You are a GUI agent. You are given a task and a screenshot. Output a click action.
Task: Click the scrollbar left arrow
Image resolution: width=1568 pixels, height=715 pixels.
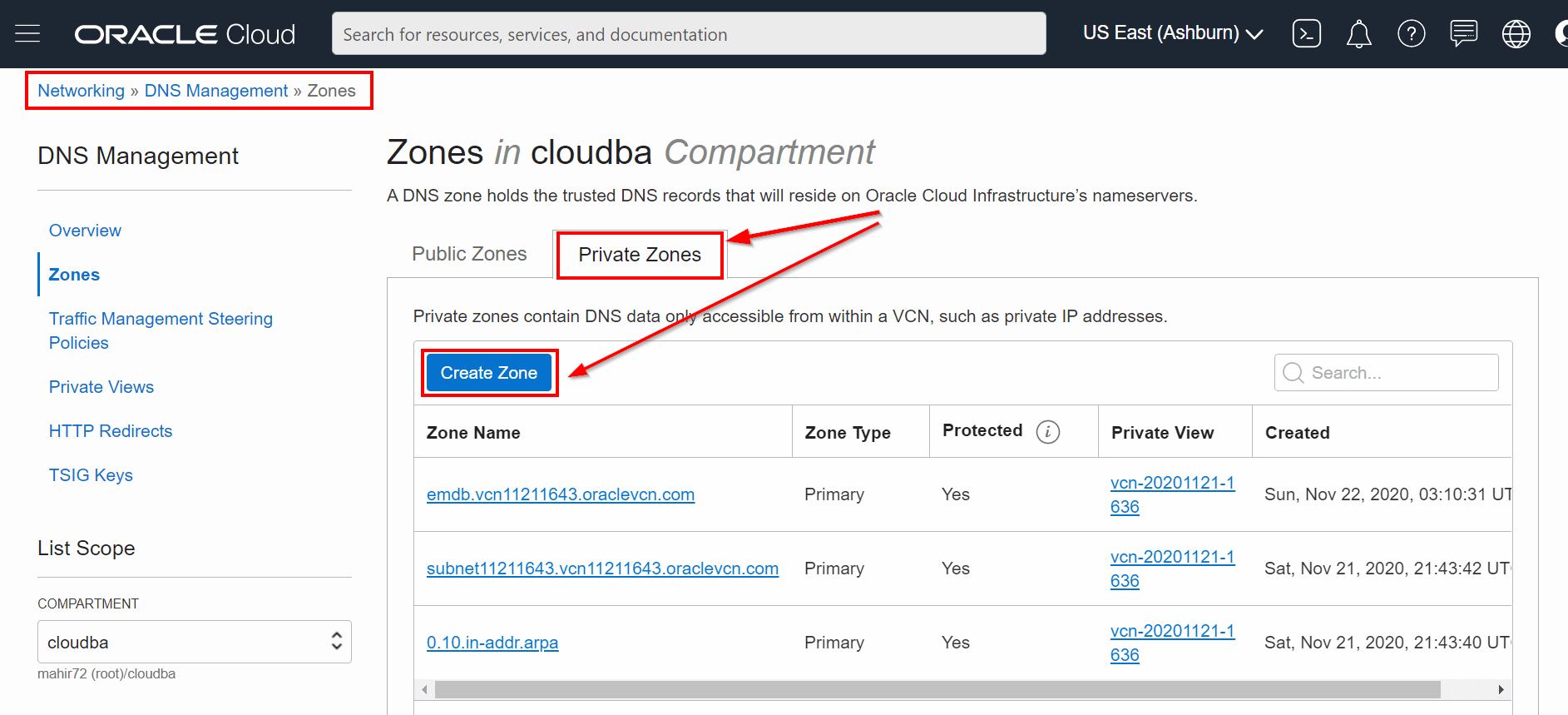pos(424,689)
